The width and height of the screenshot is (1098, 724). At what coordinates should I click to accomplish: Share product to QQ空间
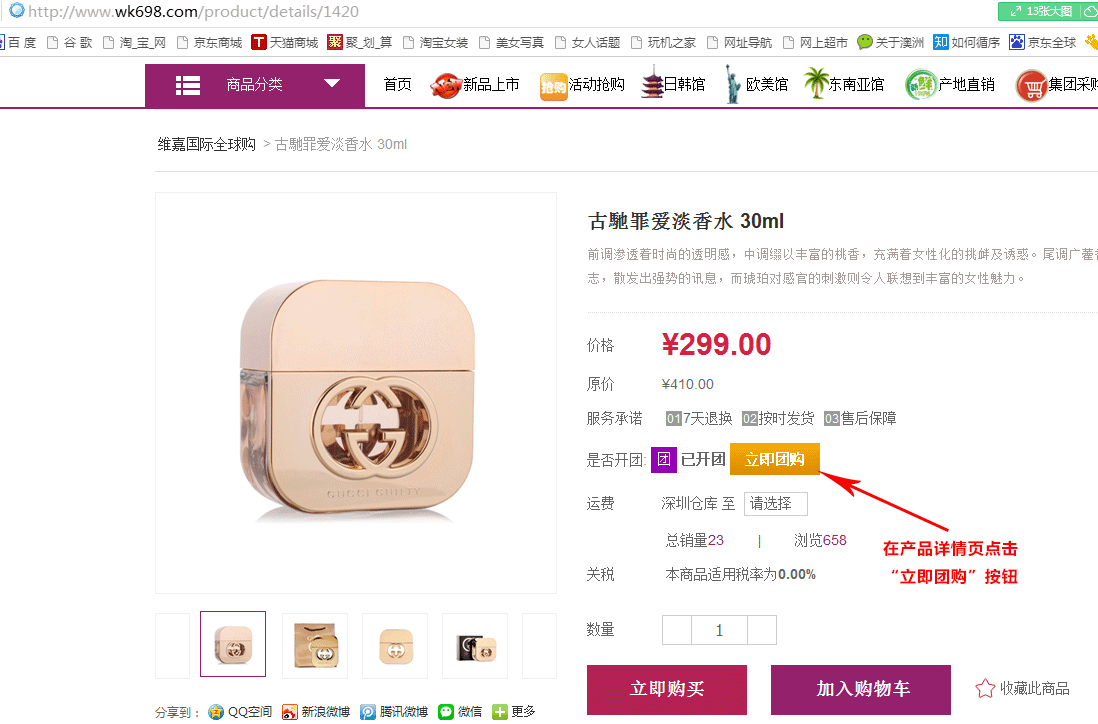click(239, 711)
